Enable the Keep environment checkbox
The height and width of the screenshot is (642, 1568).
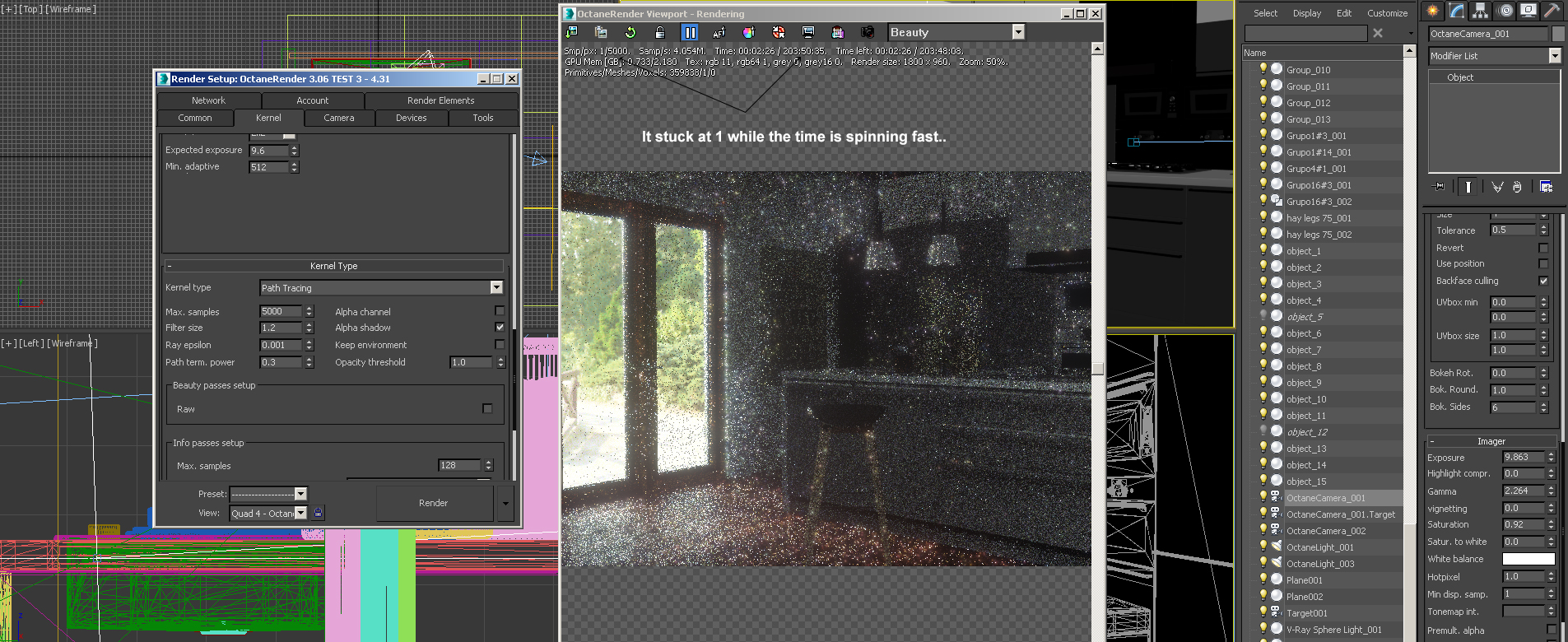[500, 344]
